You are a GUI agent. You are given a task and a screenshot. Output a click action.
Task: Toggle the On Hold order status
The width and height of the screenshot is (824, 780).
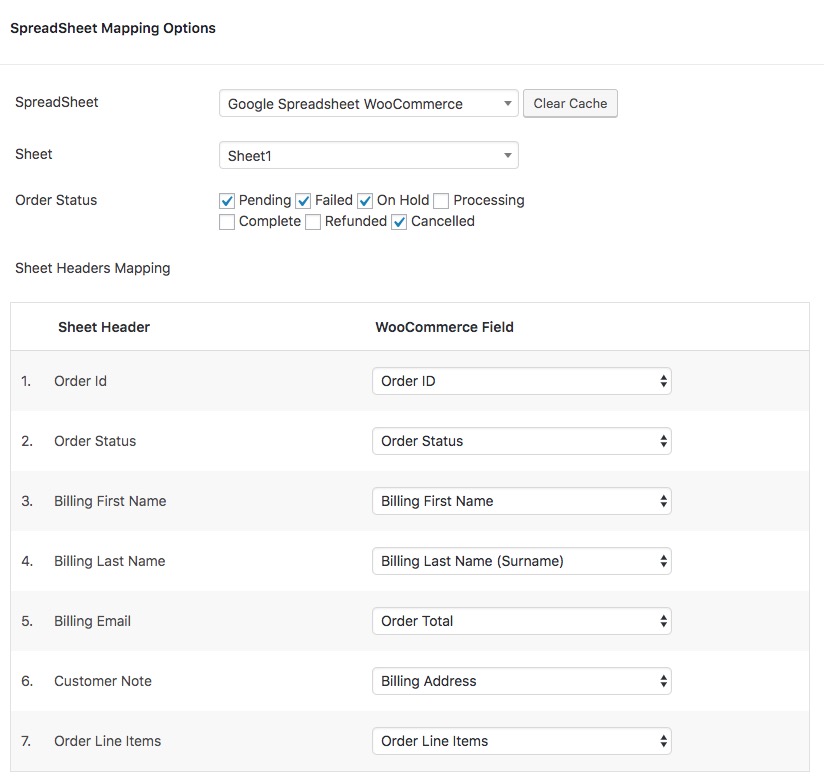click(364, 200)
